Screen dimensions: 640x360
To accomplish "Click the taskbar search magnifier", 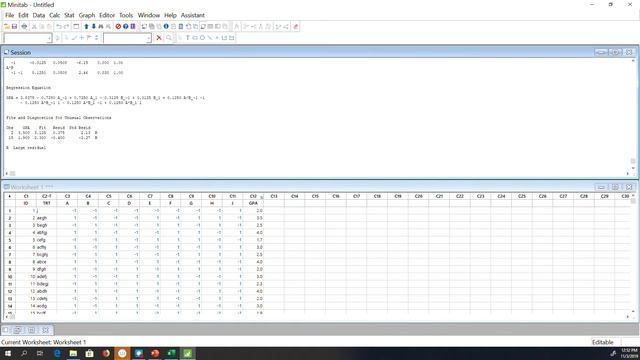I will (24, 353).
